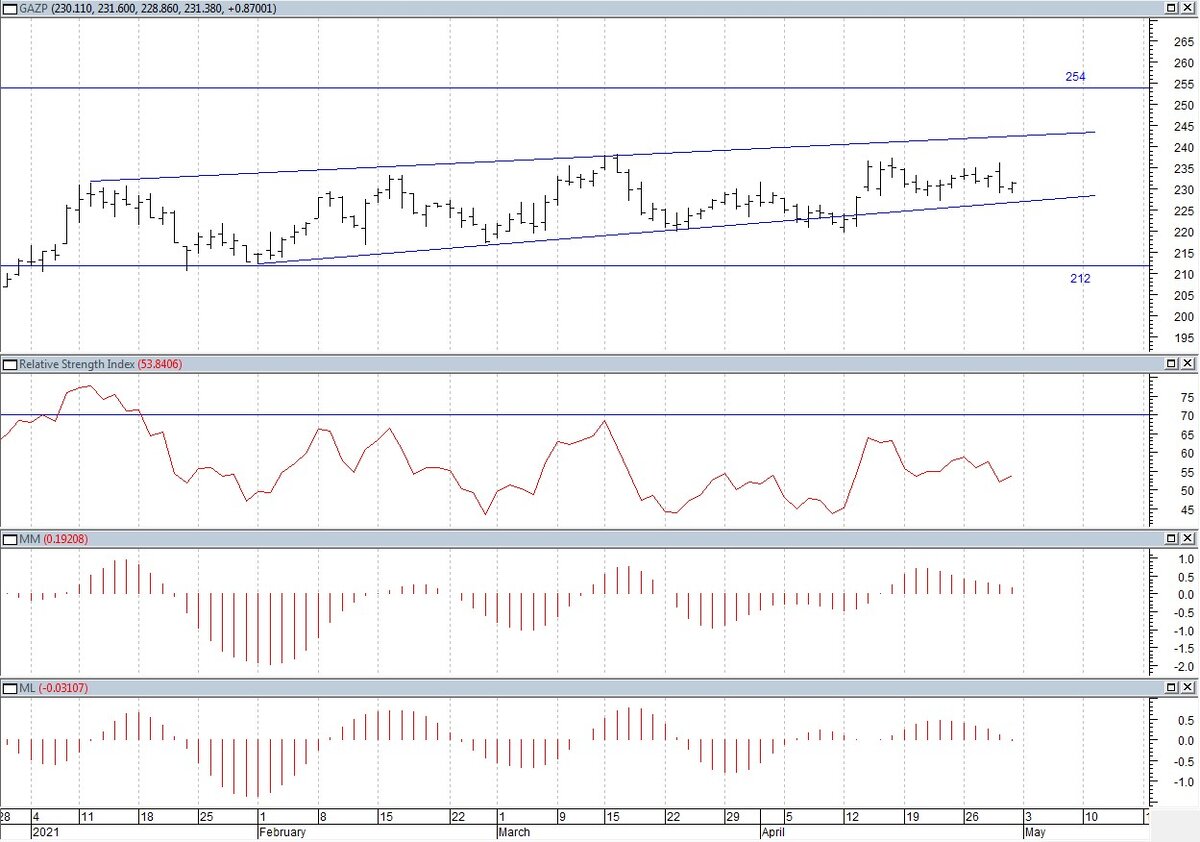Image resolution: width=1200 pixels, height=842 pixels.
Task: Click the 2021 year label on date axis
Action: (44, 831)
